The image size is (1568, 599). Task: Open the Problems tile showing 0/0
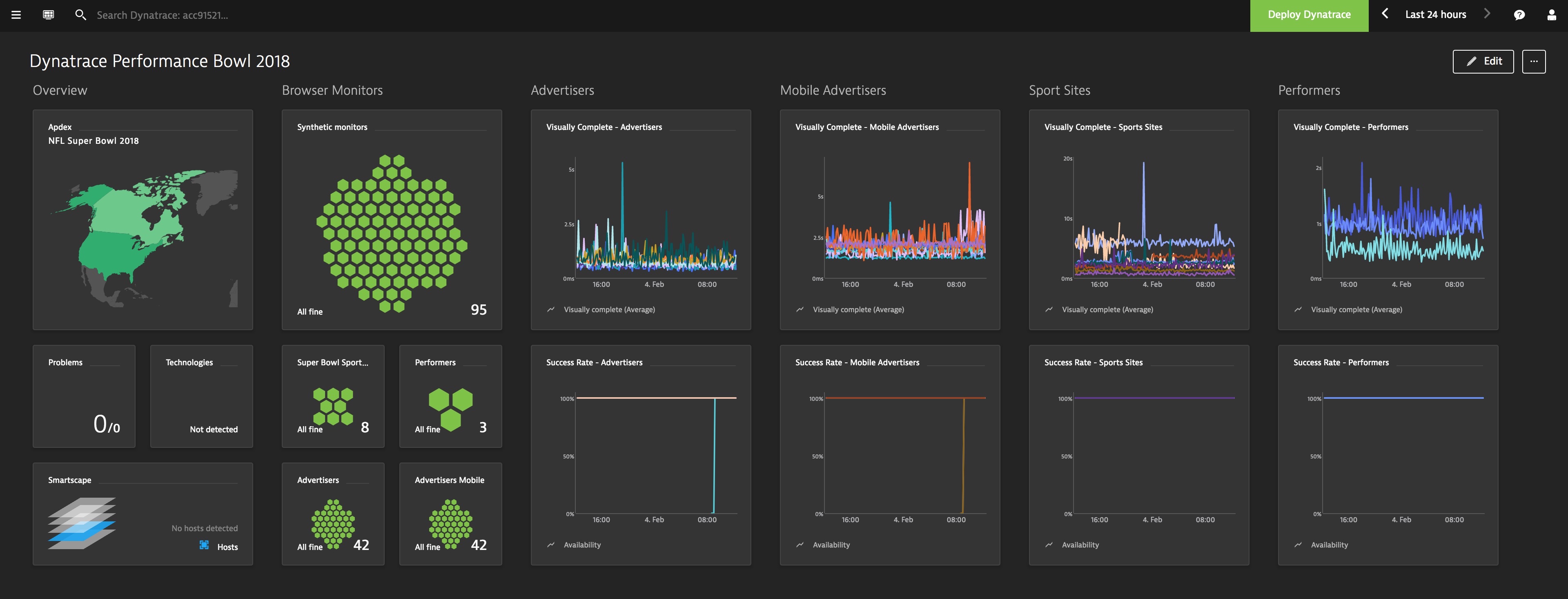84,396
